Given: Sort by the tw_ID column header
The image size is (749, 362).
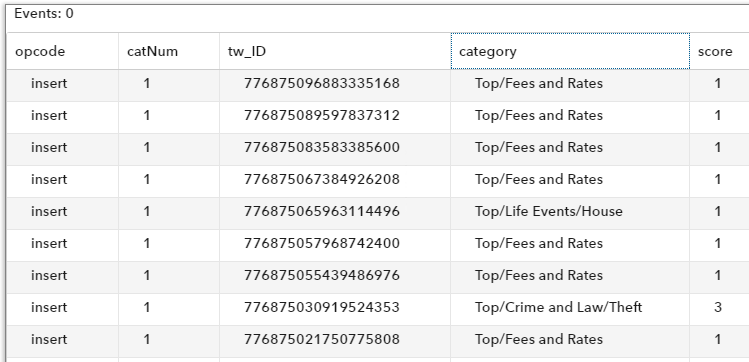Looking at the screenshot, I should 335,51.
